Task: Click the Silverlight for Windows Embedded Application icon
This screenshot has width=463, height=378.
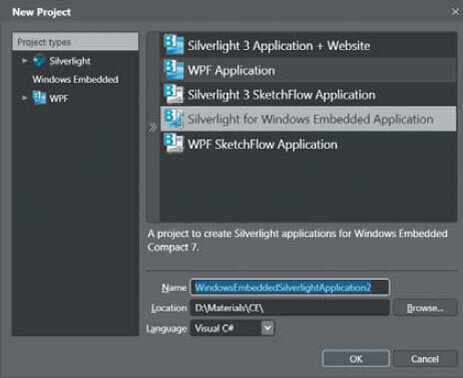Action: coord(174,119)
